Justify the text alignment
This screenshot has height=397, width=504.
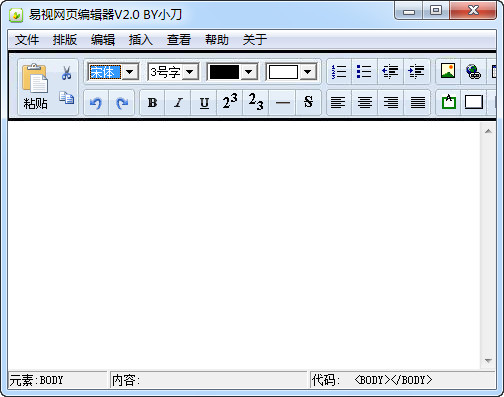pyautogui.click(x=417, y=103)
